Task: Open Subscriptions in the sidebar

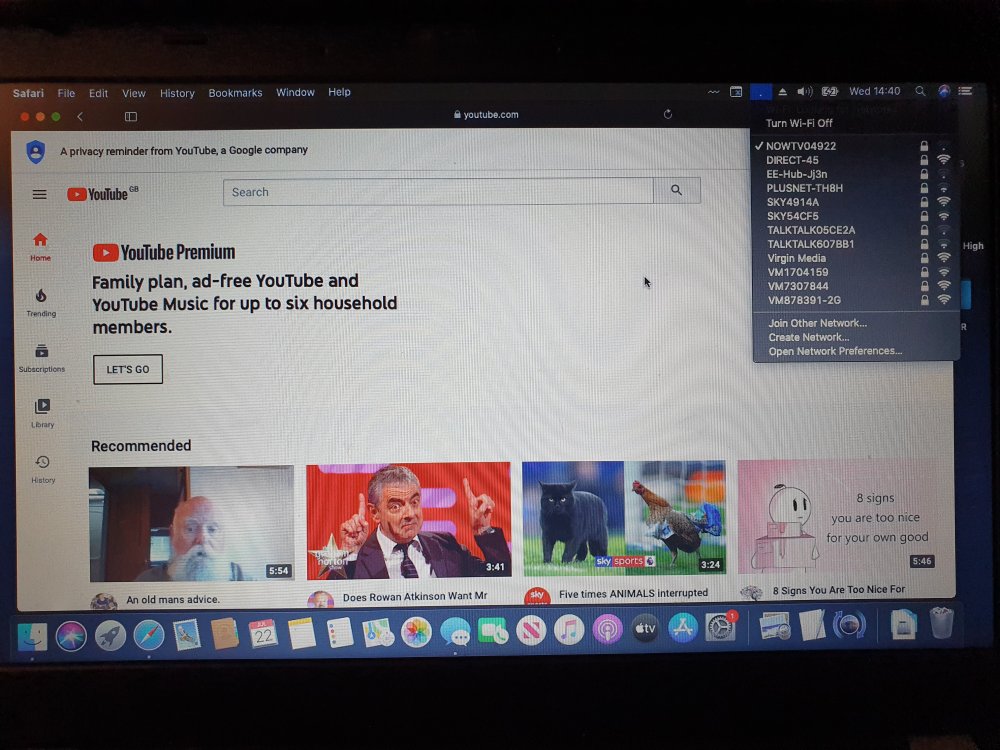Action: [x=41, y=358]
